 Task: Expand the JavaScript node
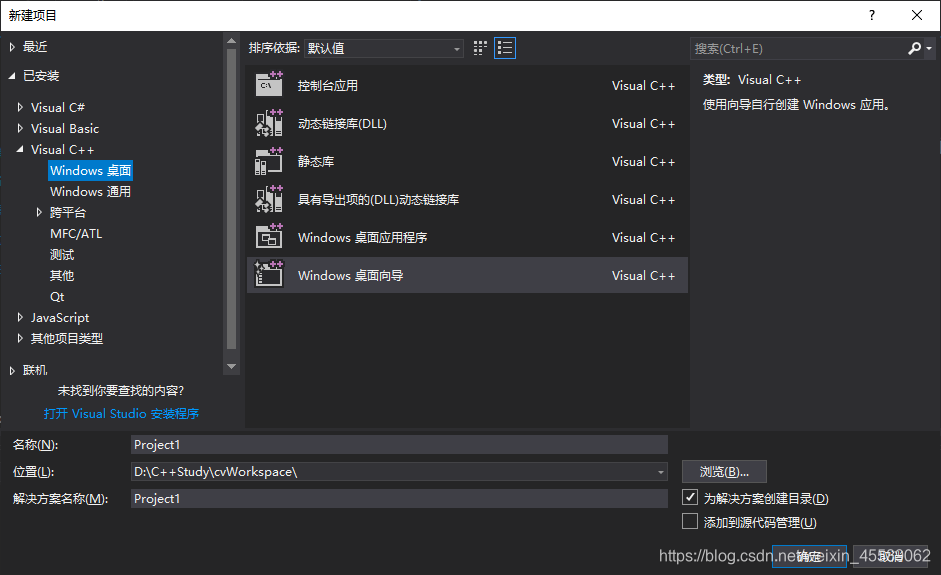tap(20, 317)
